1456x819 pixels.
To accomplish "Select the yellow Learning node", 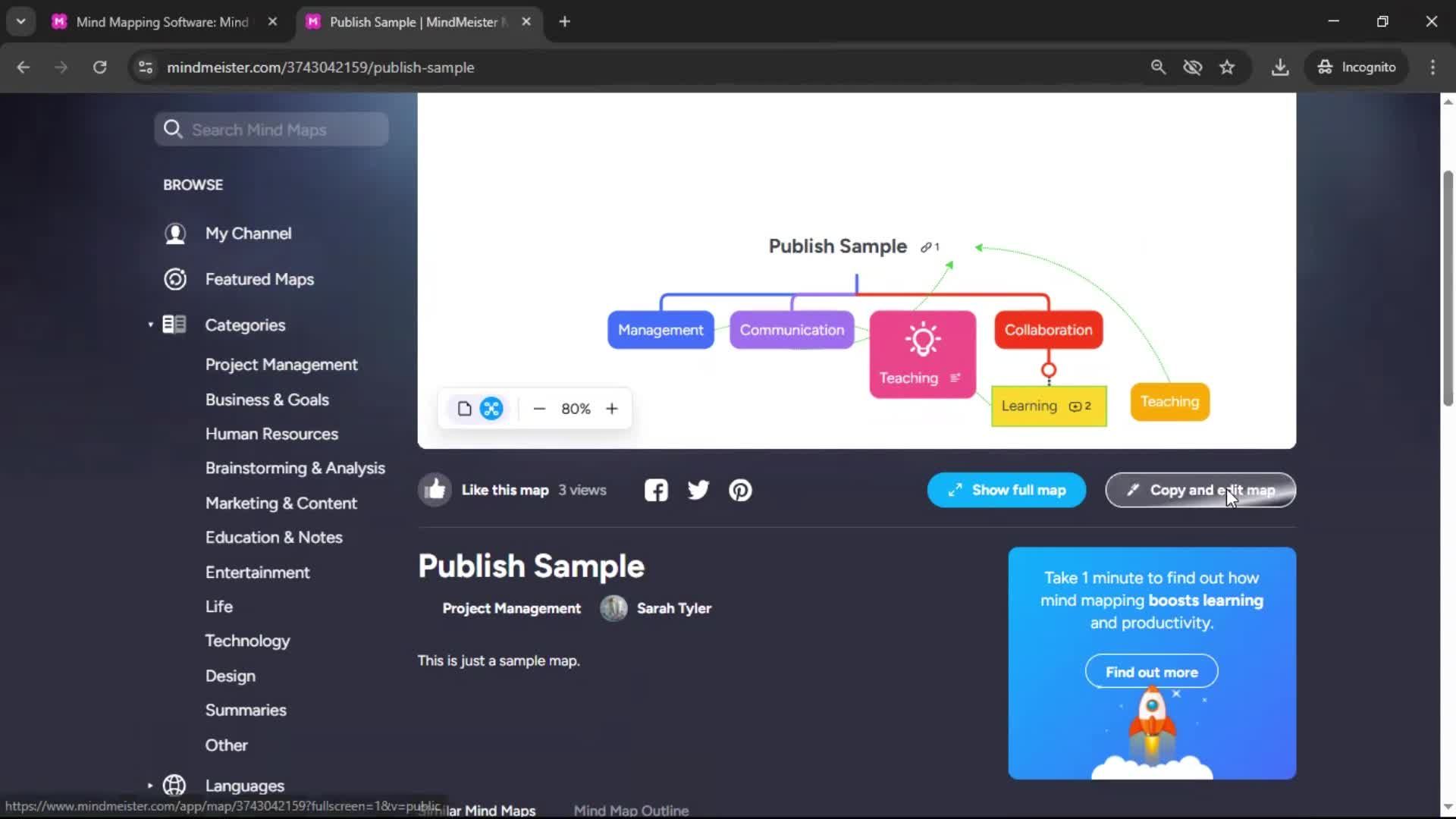I will click(x=1049, y=406).
